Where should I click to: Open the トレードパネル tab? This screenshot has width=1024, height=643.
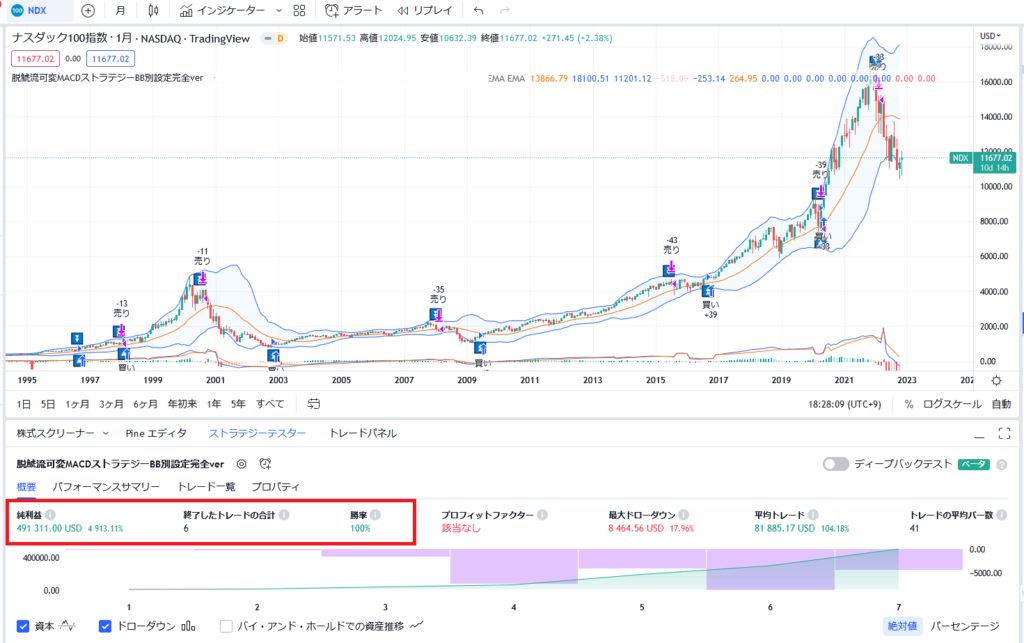[362, 433]
